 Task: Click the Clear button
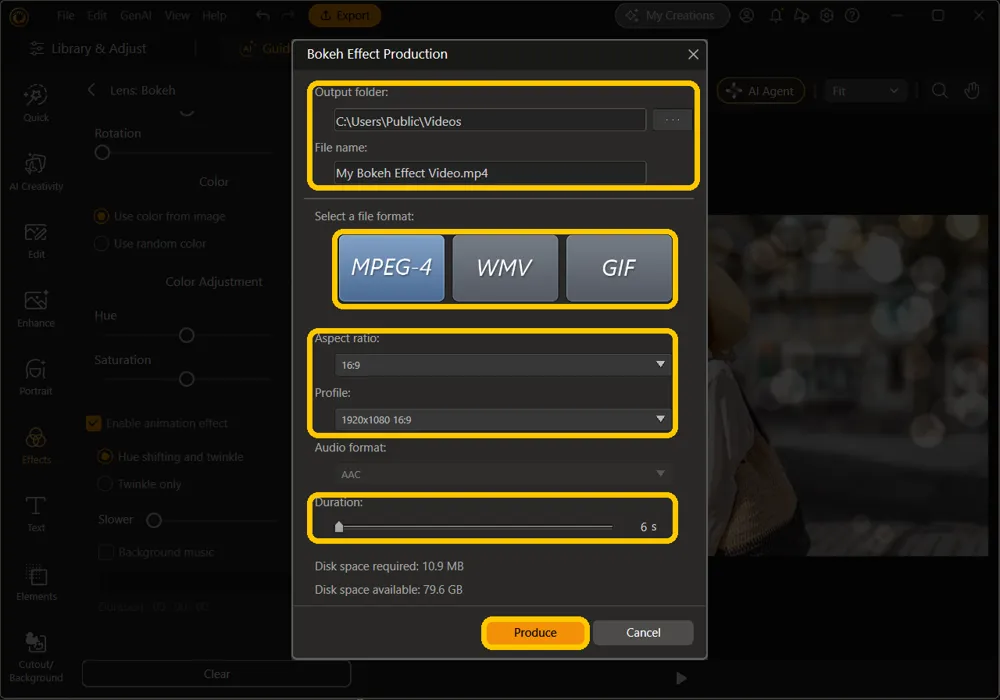click(x=216, y=674)
